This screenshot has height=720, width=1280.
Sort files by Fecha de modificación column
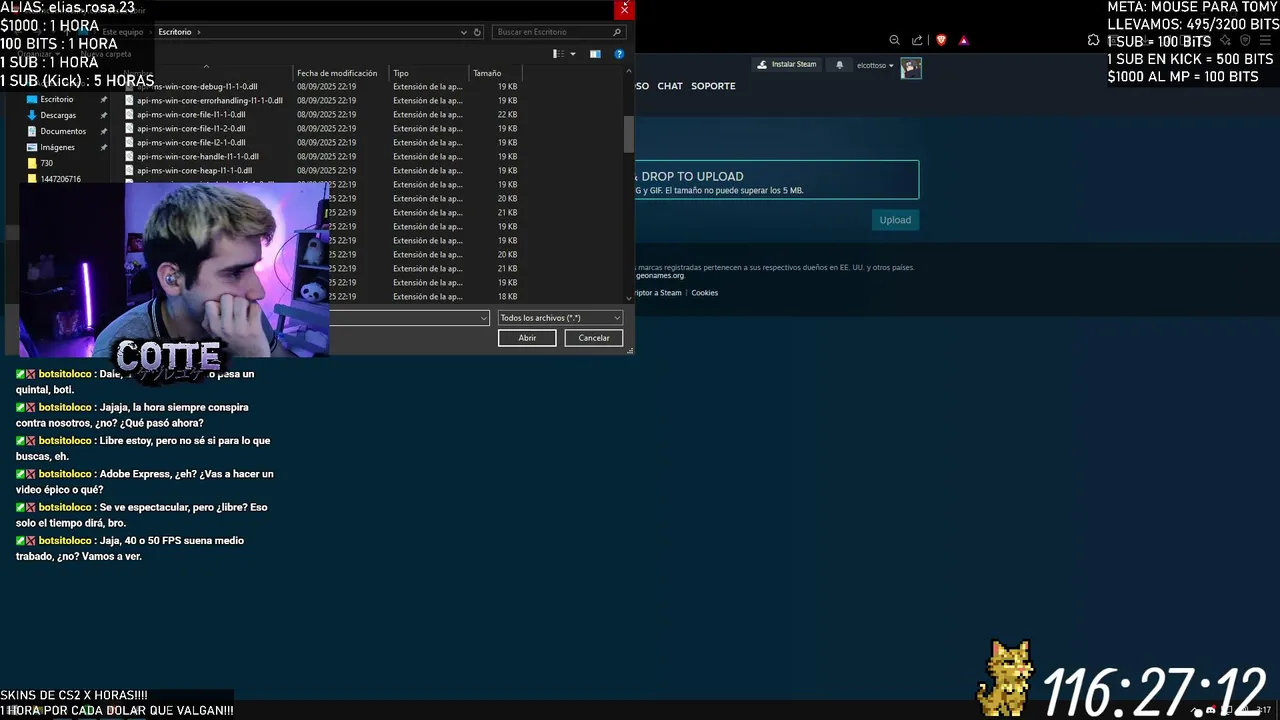click(x=337, y=73)
